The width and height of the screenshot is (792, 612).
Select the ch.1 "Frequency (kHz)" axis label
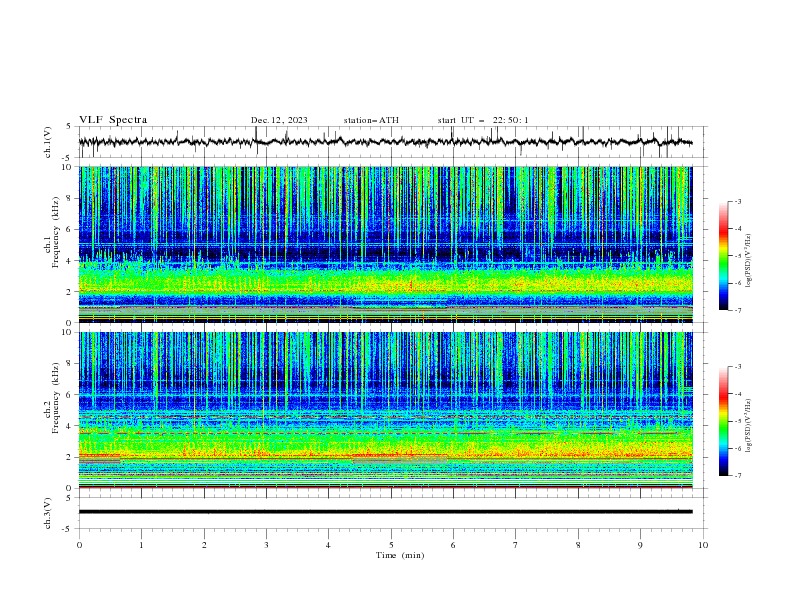click(56, 232)
